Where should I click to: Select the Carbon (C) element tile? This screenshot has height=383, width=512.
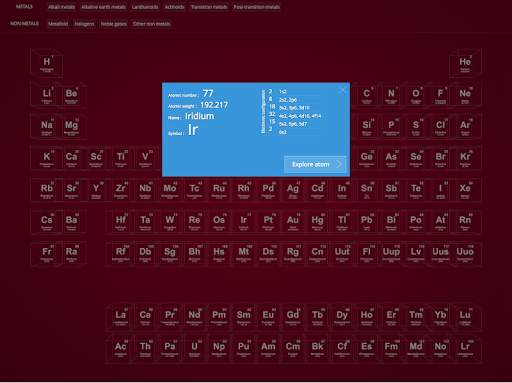click(x=367, y=95)
